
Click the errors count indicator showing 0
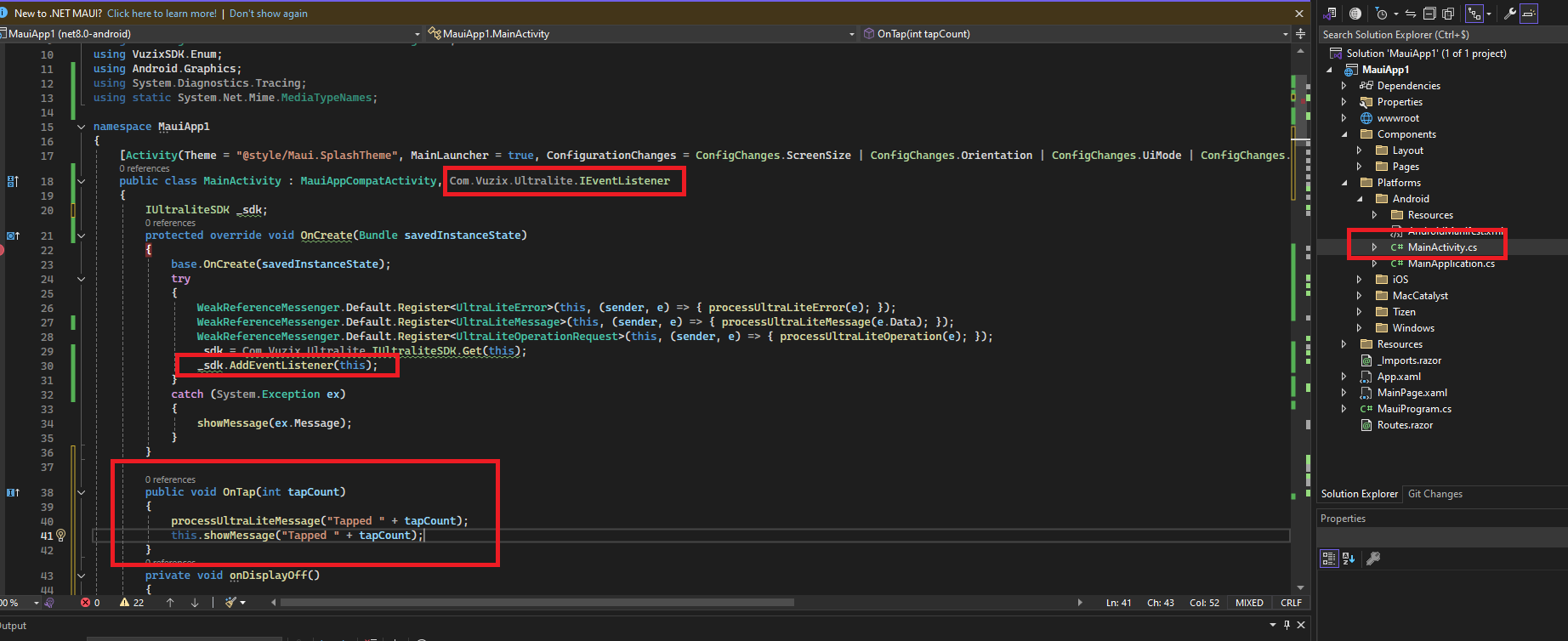coord(90,603)
